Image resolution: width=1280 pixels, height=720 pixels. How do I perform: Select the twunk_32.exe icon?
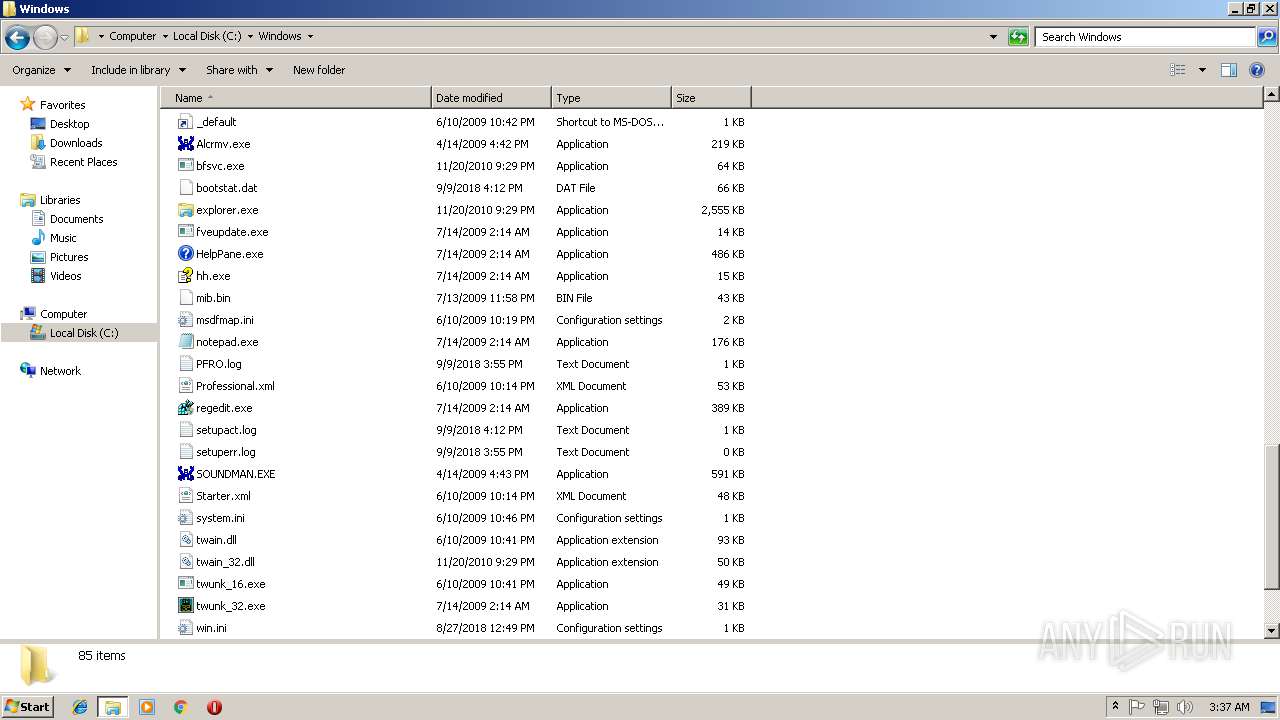tap(185, 606)
